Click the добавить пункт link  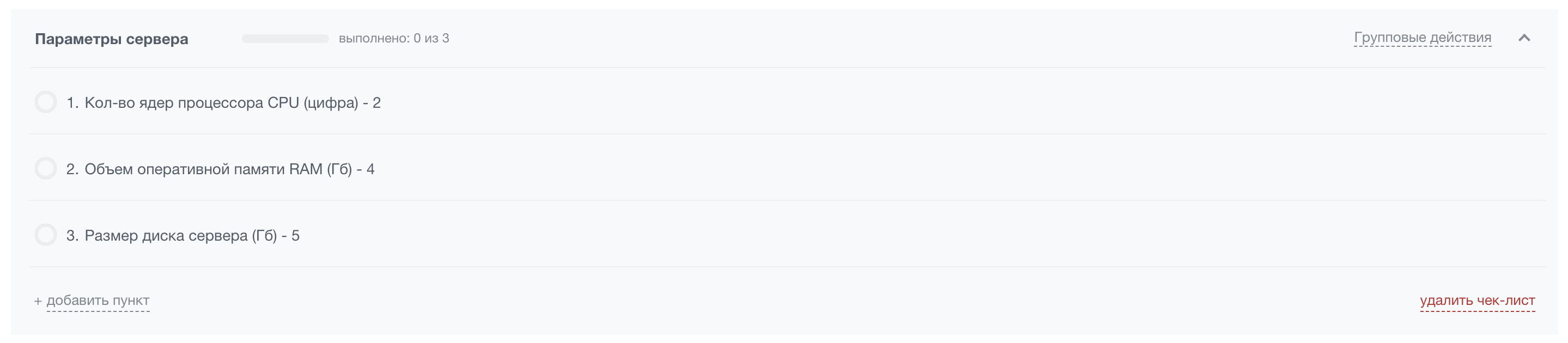(x=98, y=301)
